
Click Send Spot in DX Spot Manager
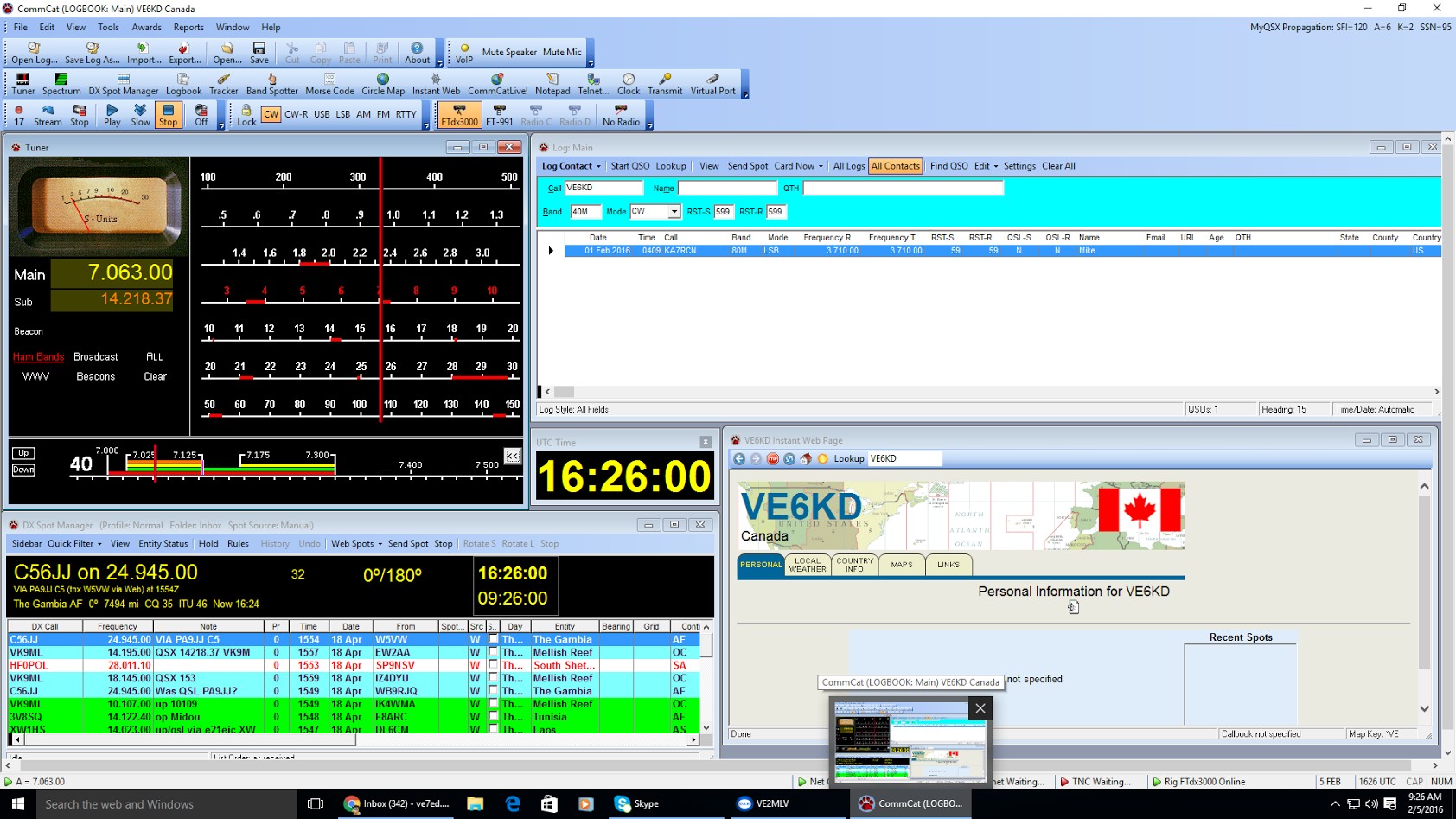coord(408,544)
